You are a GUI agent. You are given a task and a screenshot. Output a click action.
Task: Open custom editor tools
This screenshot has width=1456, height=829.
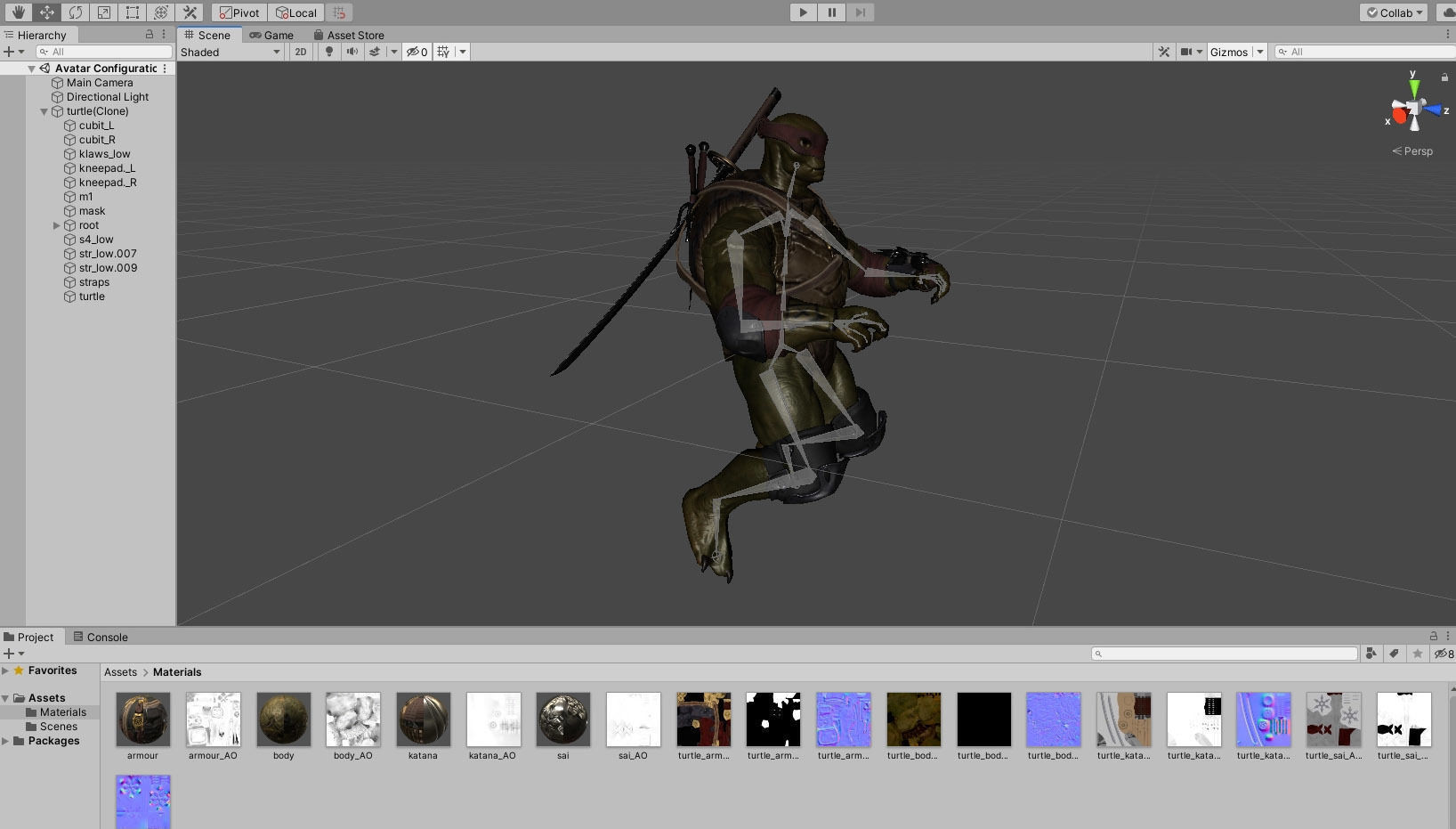pyautogui.click(x=189, y=12)
